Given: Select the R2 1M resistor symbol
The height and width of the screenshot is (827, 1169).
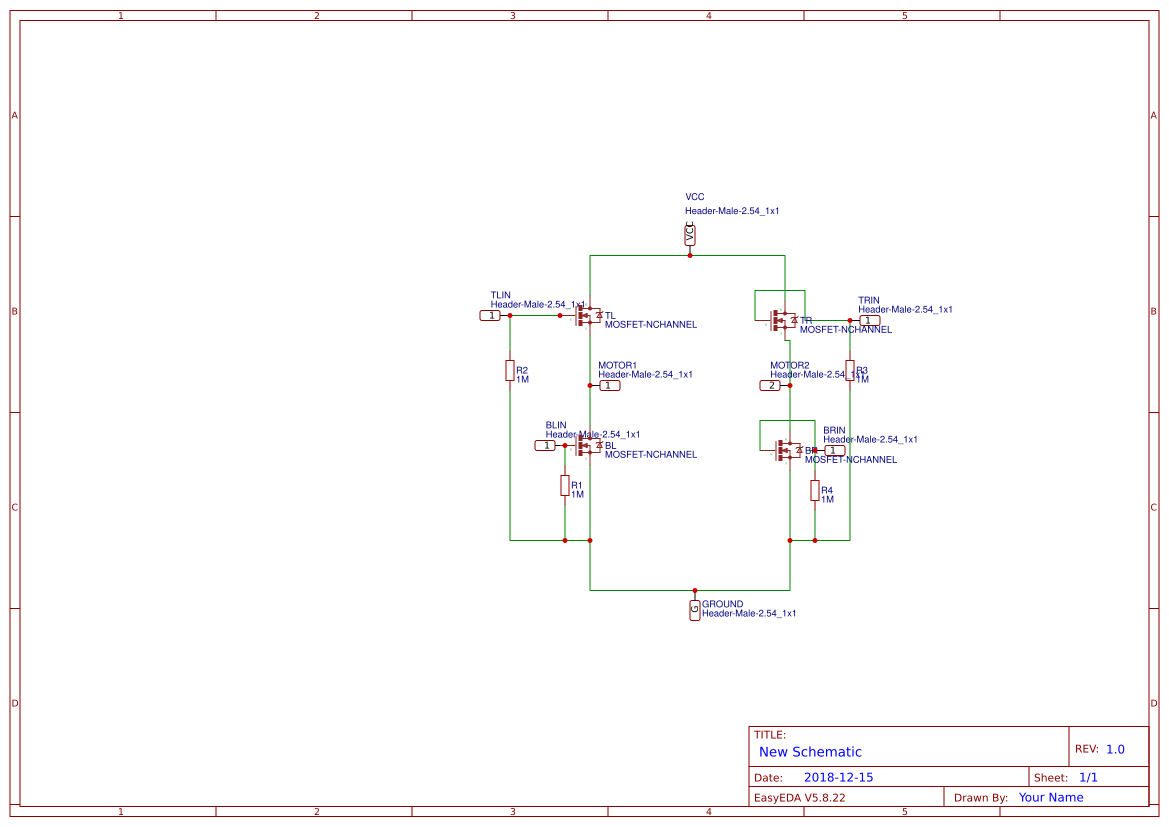Looking at the screenshot, I should [510, 371].
